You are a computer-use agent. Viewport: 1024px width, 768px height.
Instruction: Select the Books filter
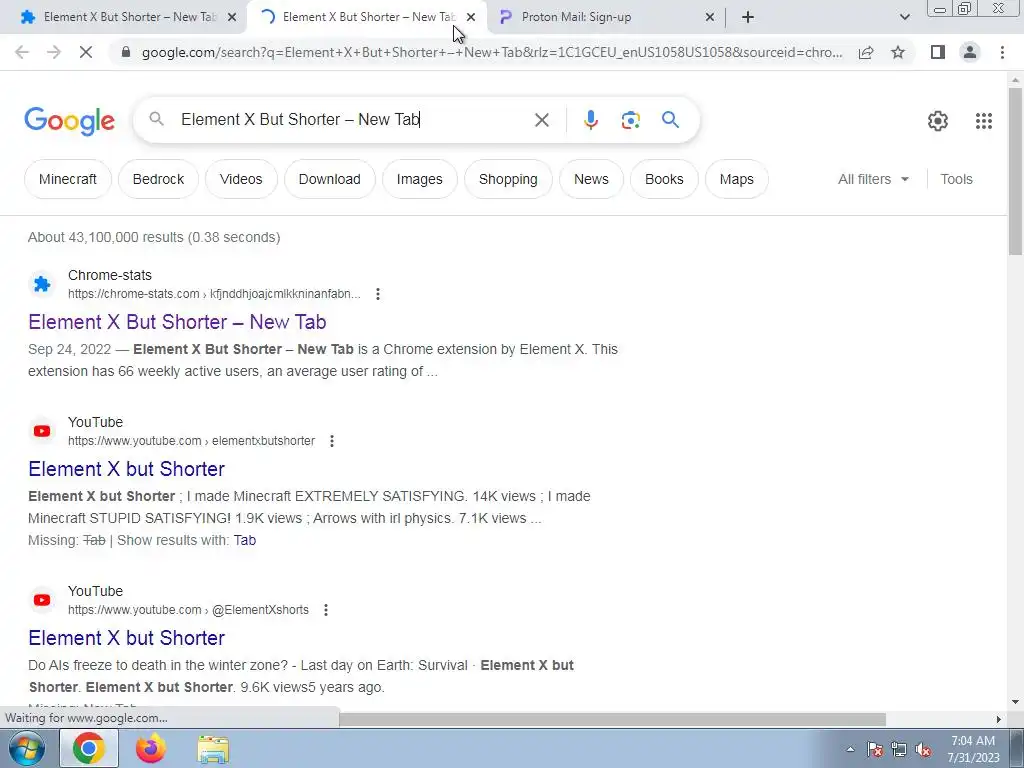point(664,179)
